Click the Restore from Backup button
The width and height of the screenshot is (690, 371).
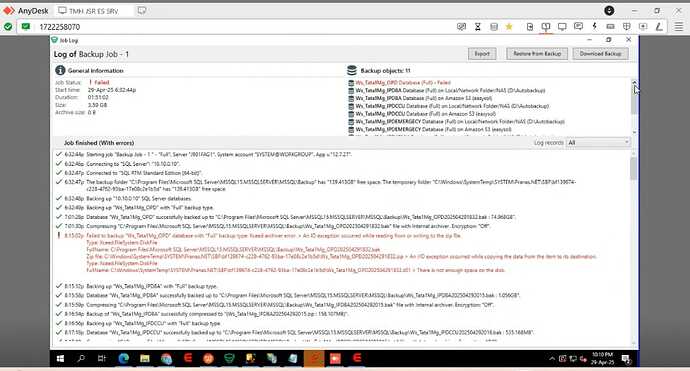pyautogui.click(x=537, y=54)
